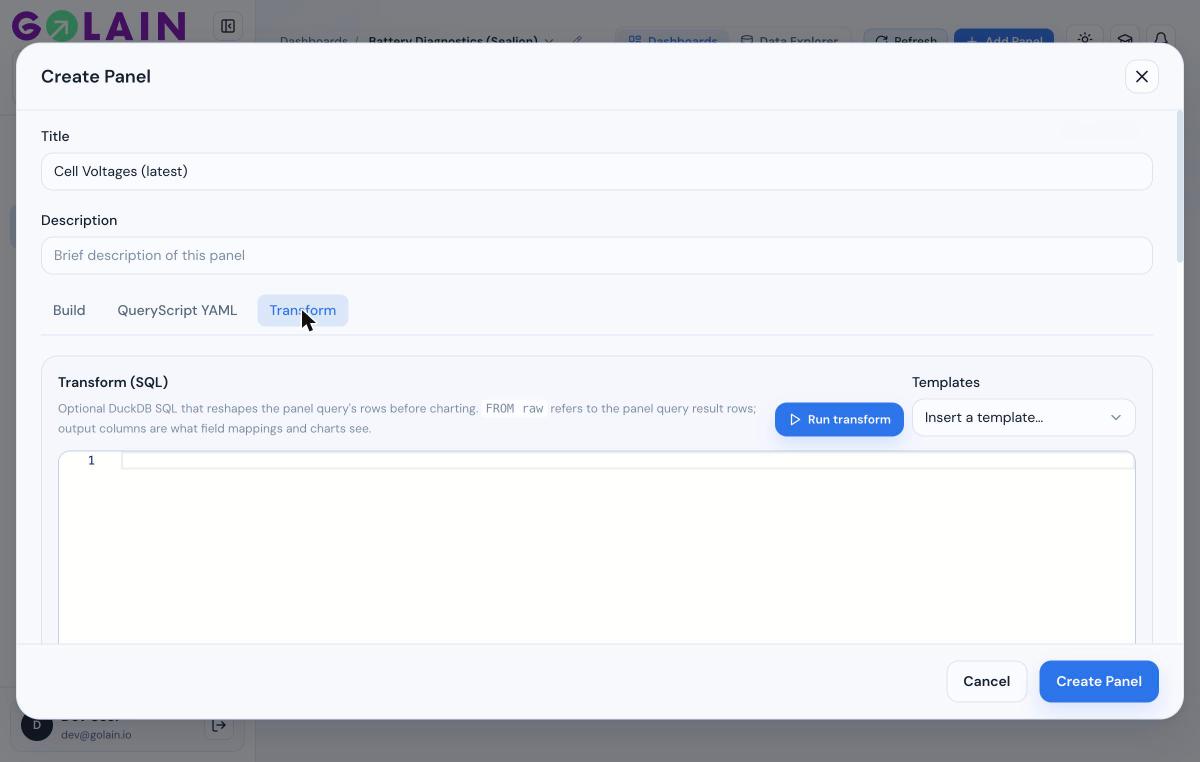Open the Insert a template dropdown
This screenshot has height=762, width=1200.
[x=1023, y=417]
